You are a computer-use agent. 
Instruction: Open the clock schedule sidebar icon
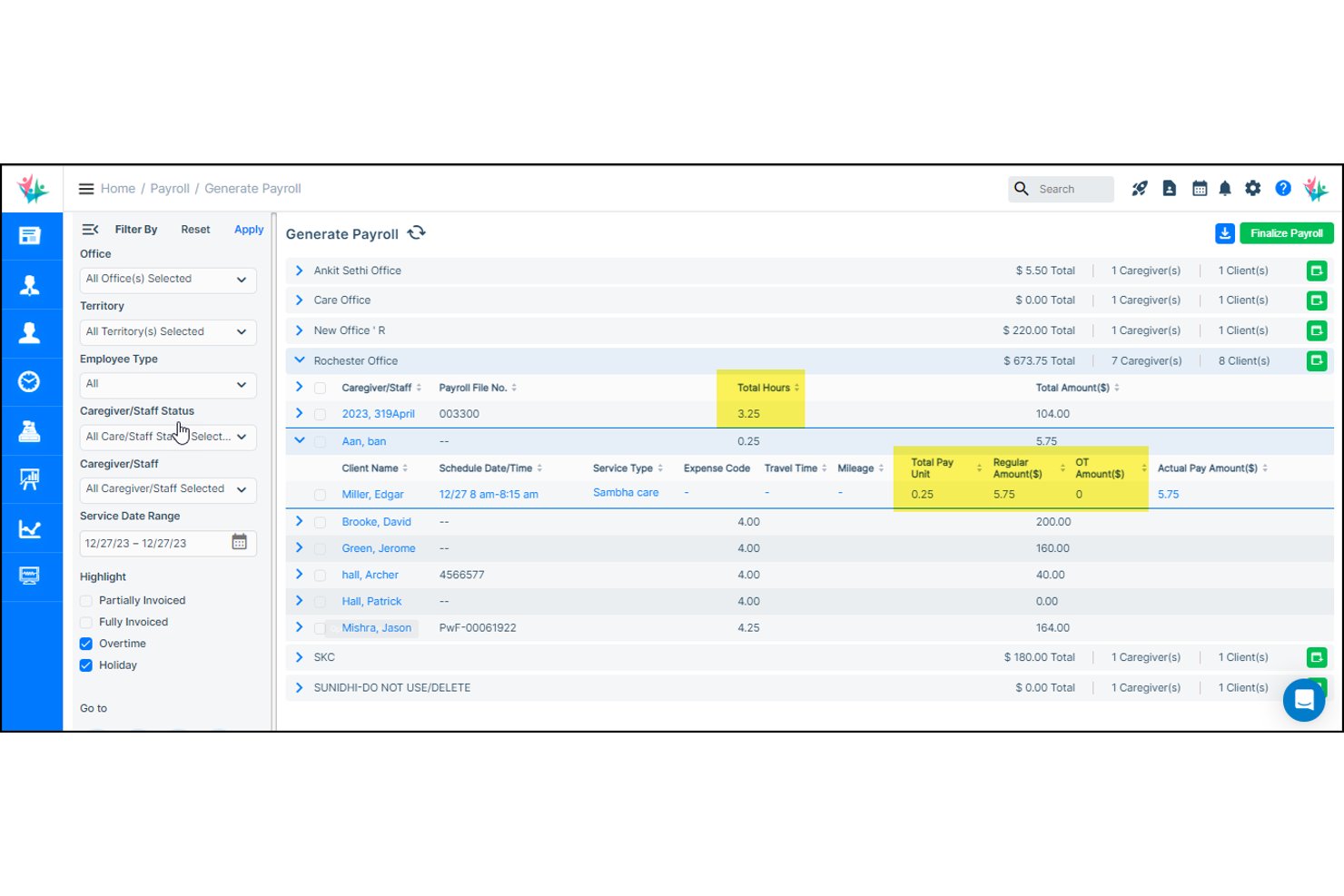point(30,381)
